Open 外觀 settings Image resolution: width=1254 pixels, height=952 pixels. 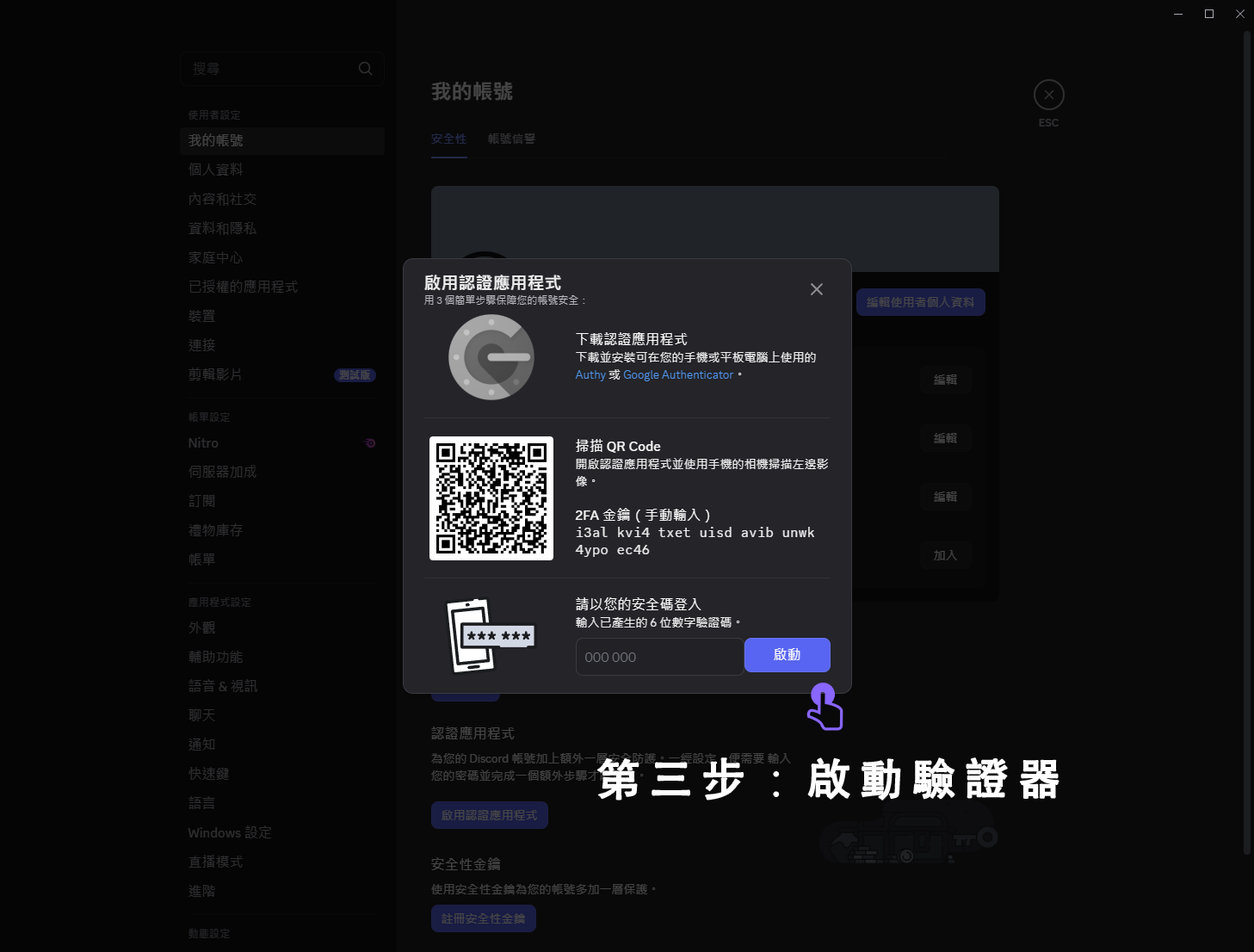pyautogui.click(x=282, y=627)
